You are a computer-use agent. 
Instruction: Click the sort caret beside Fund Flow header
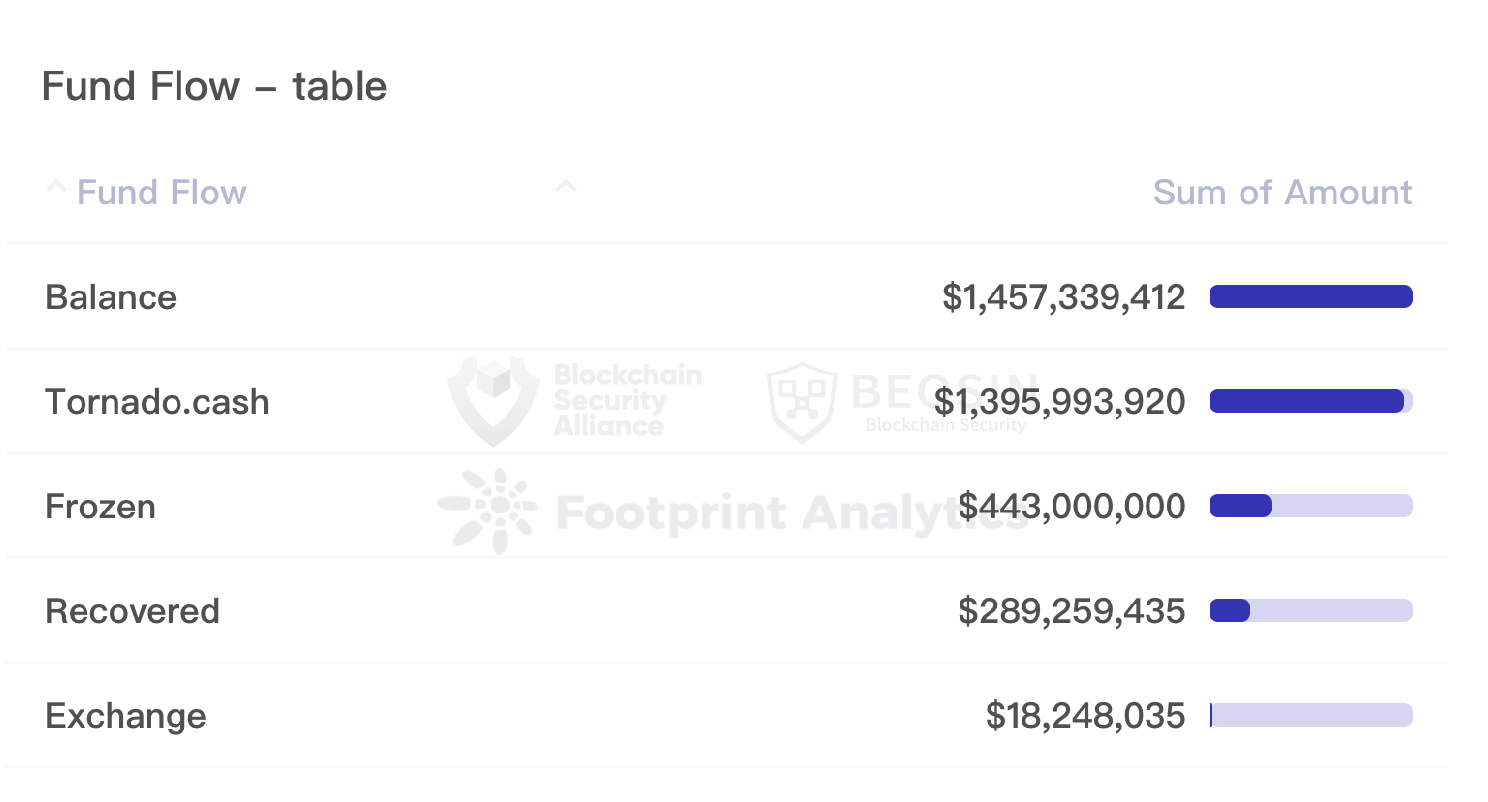click(57, 187)
